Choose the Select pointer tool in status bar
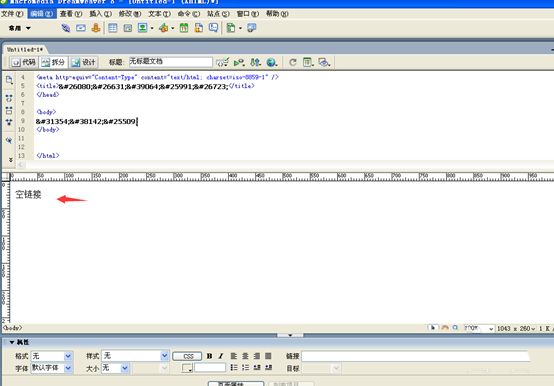Image resolution: width=554 pixels, height=386 pixels. (433, 328)
